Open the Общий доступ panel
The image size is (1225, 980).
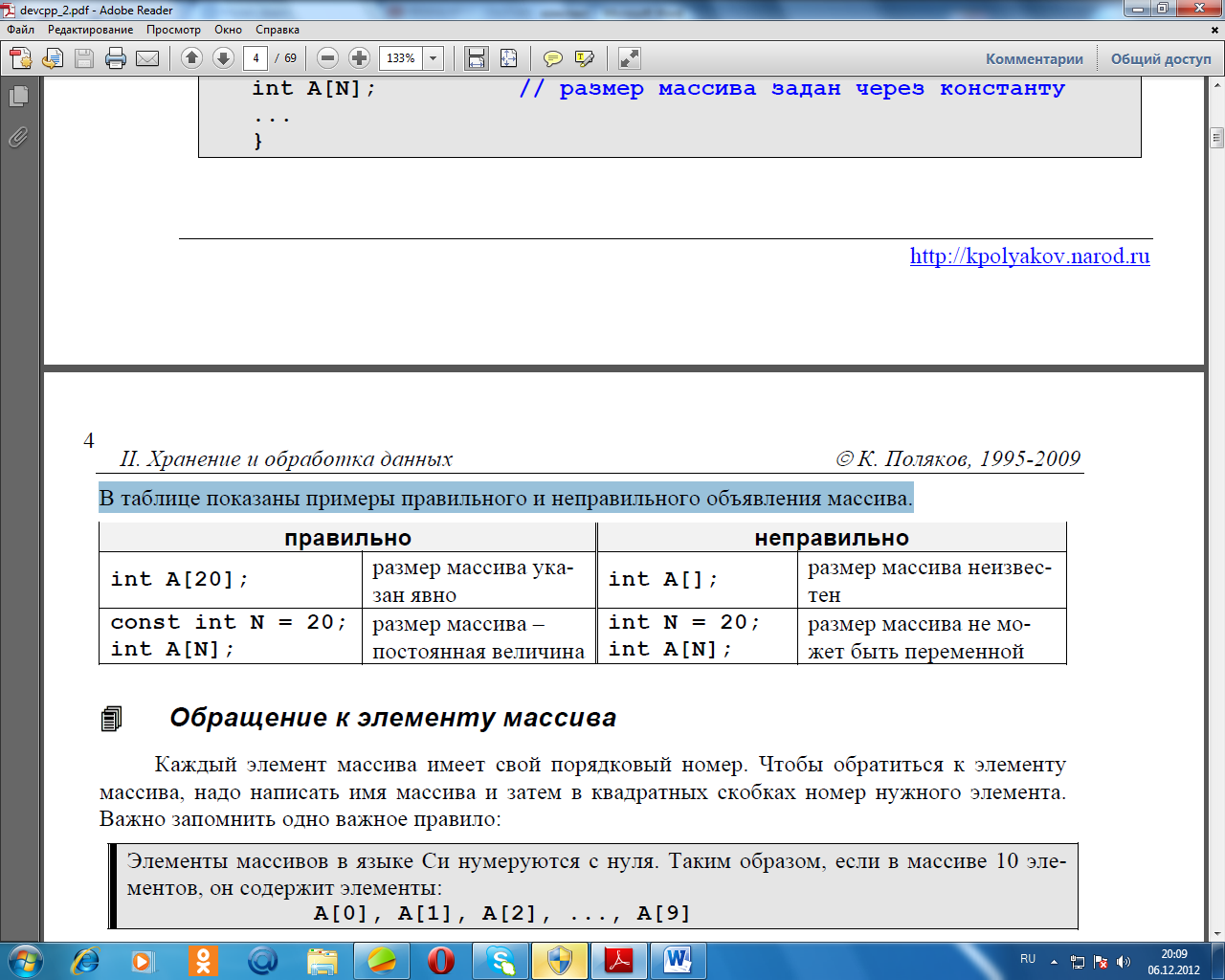click(1160, 58)
